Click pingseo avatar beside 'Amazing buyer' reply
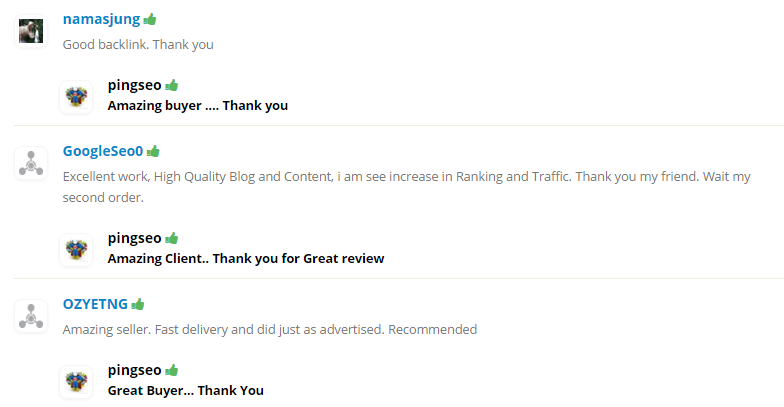Image resolution: width=784 pixels, height=407 pixels. coord(76,97)
